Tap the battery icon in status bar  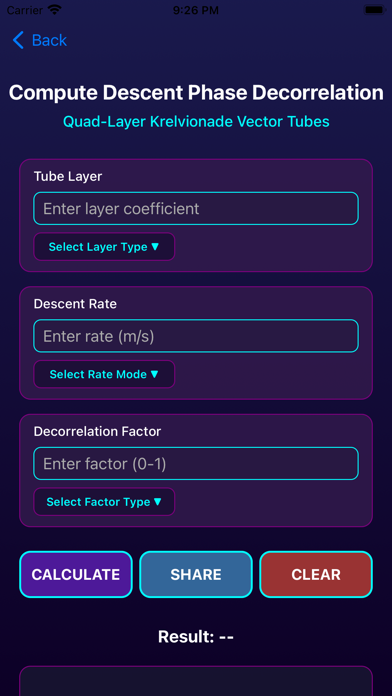coord(375,10)
